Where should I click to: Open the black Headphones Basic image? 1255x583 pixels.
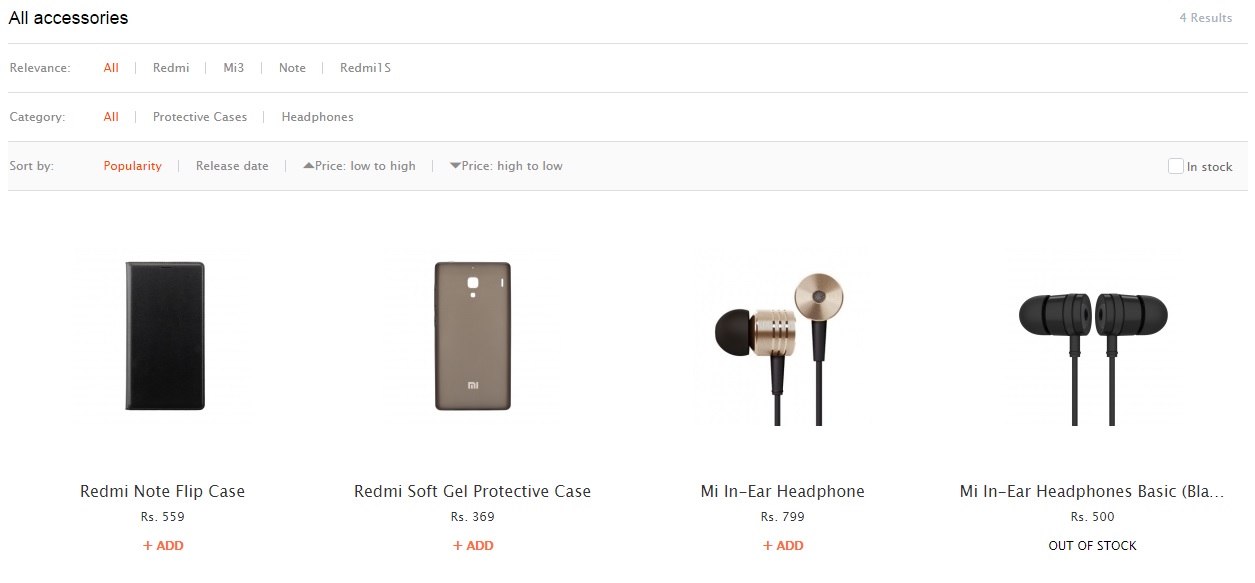click(1092, 345)
